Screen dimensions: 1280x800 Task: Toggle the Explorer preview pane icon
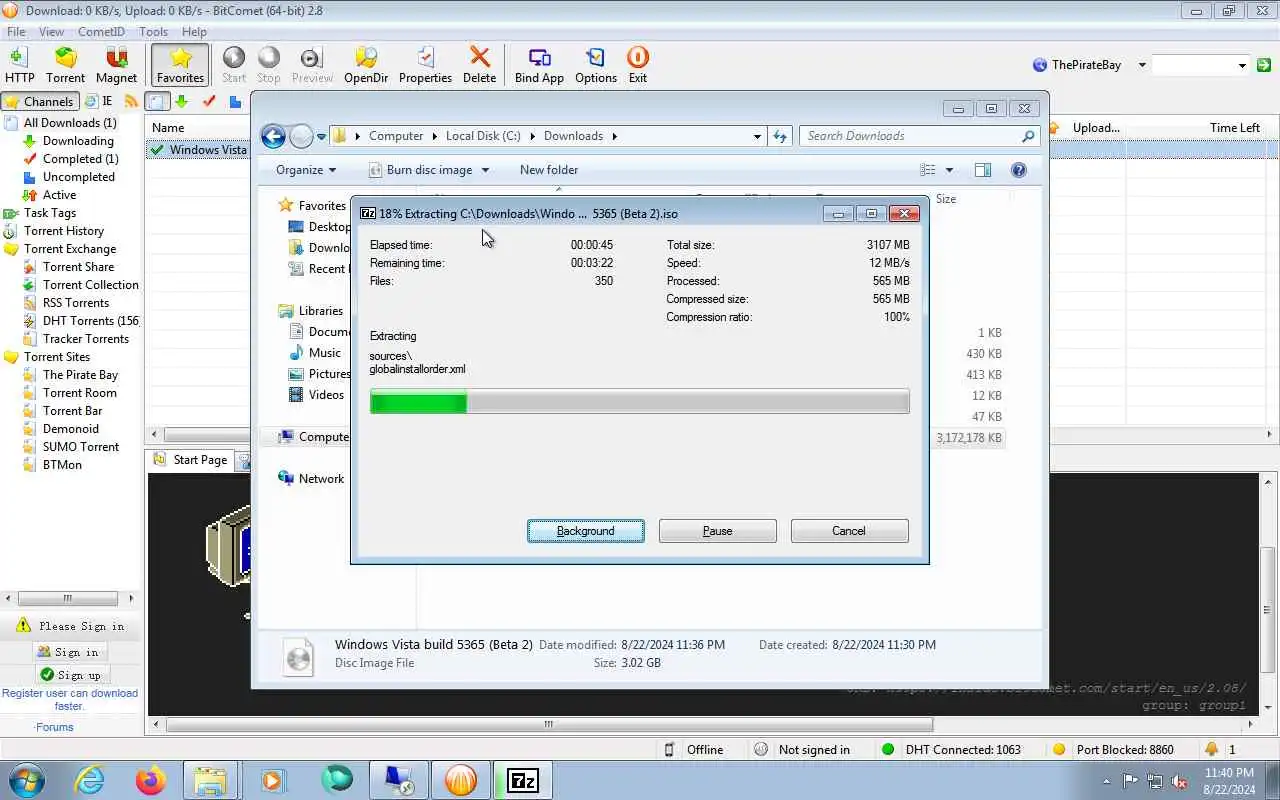pos(983,170)
